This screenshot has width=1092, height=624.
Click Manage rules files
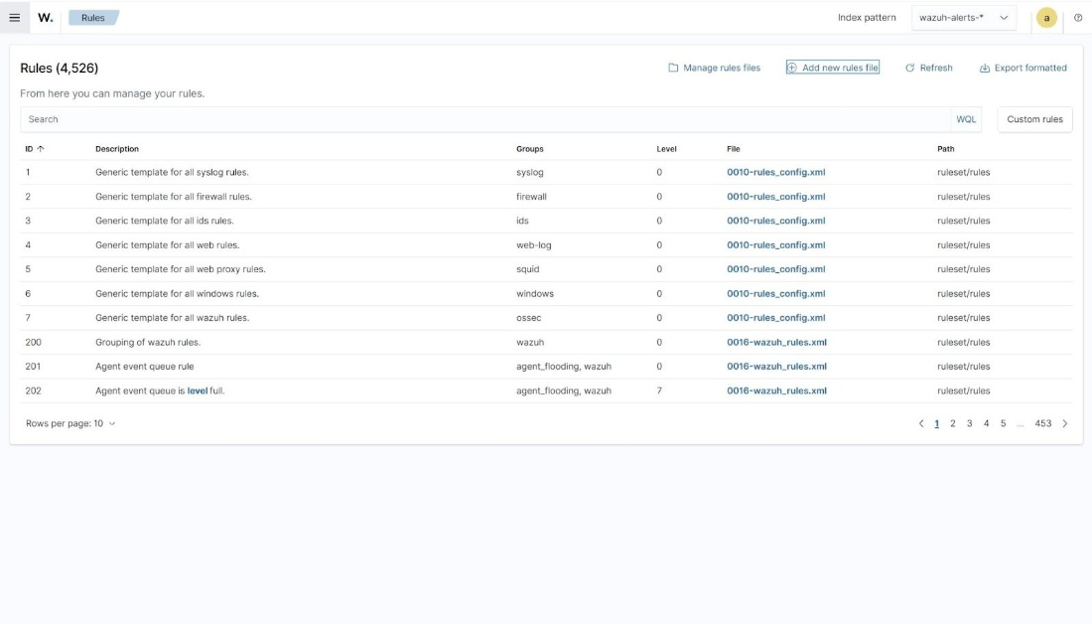tap(714, 68)
